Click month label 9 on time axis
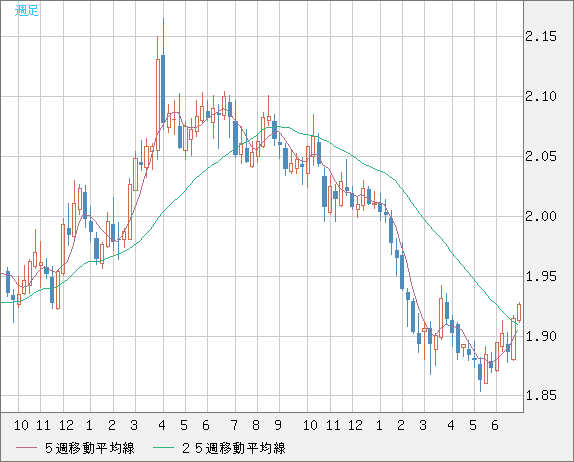Screen dimensions: 574x462 point(278,425)
